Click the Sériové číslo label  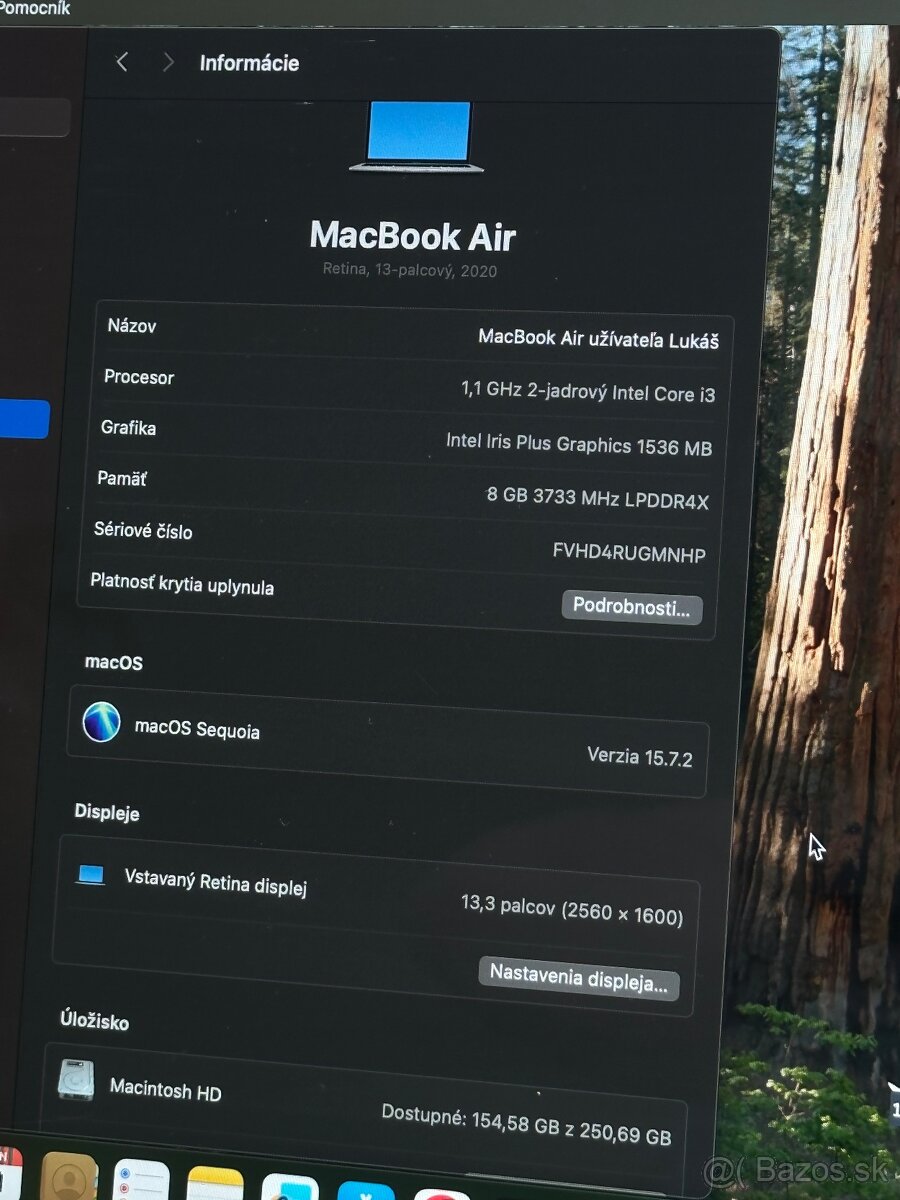(x=143, y=530)
